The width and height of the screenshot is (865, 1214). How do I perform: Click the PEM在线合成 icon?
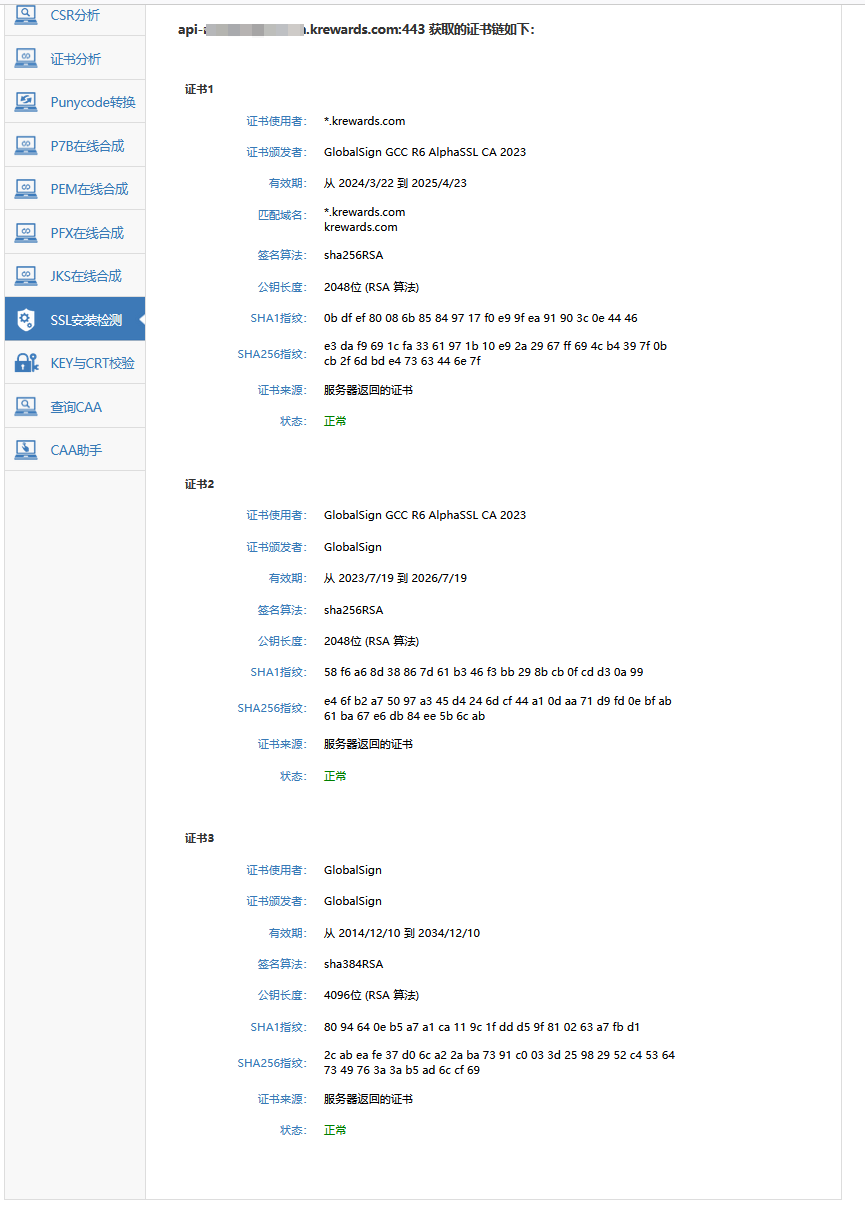(x=26, y=188)
